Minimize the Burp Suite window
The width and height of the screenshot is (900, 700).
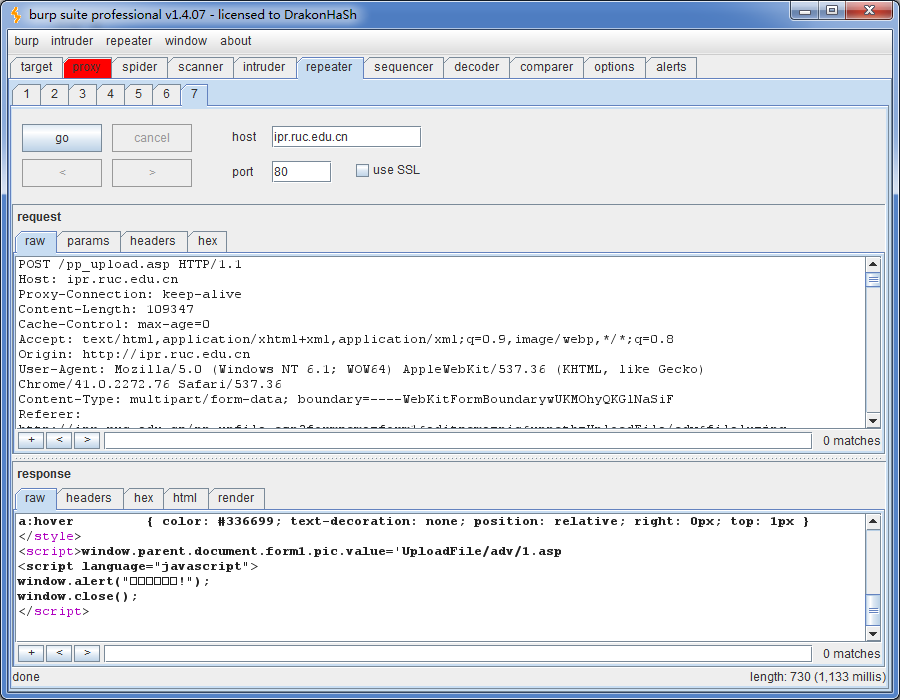coord(805,11)
